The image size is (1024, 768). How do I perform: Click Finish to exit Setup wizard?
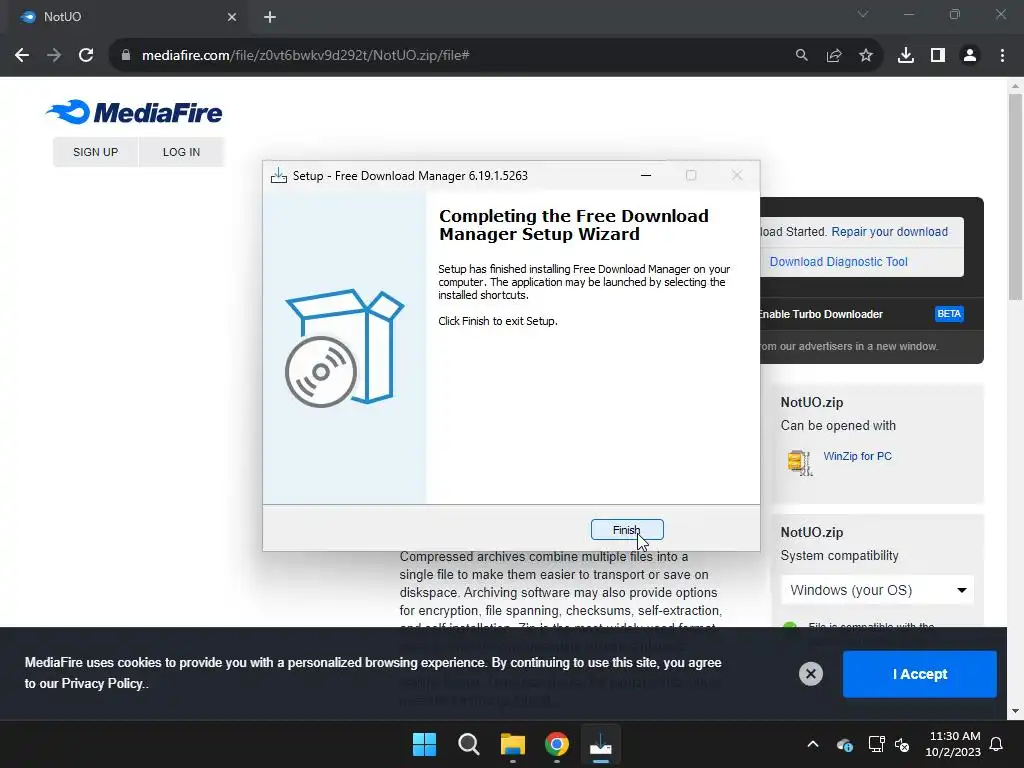pos(627,530)
